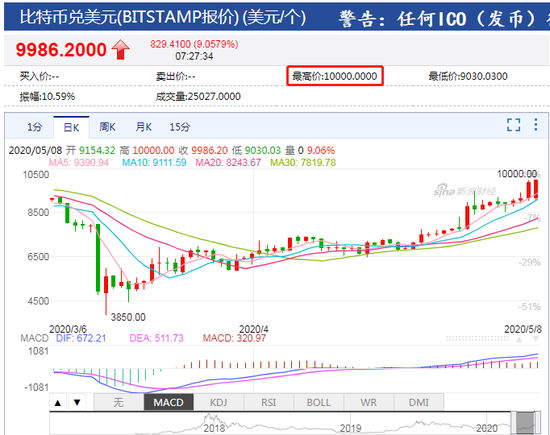Click the 3850.00 low price annotation
Viewport: 550px width, 435px height.
coord(128,317)
